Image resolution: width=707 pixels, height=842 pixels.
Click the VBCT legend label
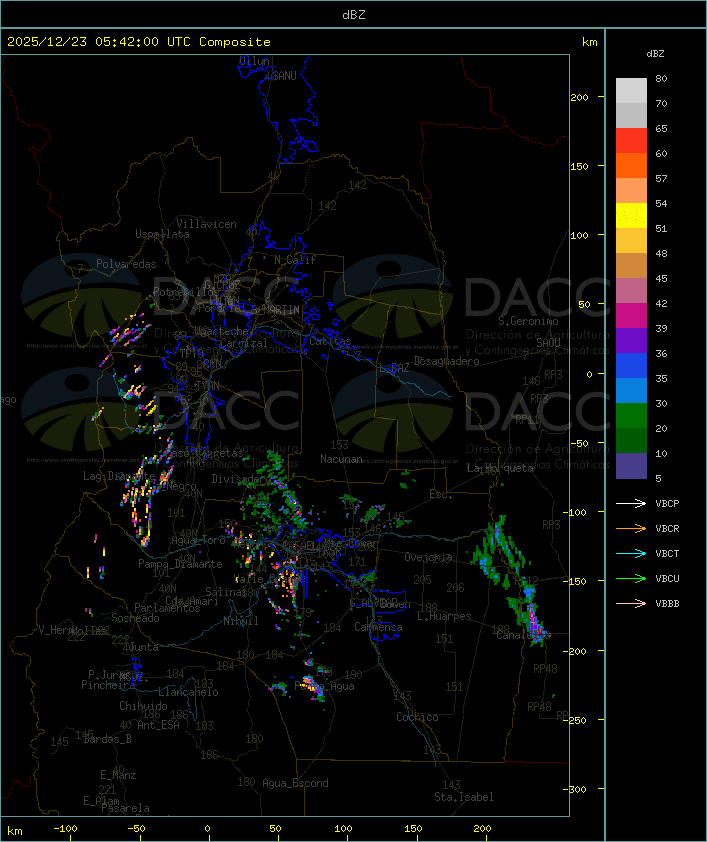[x=667, y=554]
